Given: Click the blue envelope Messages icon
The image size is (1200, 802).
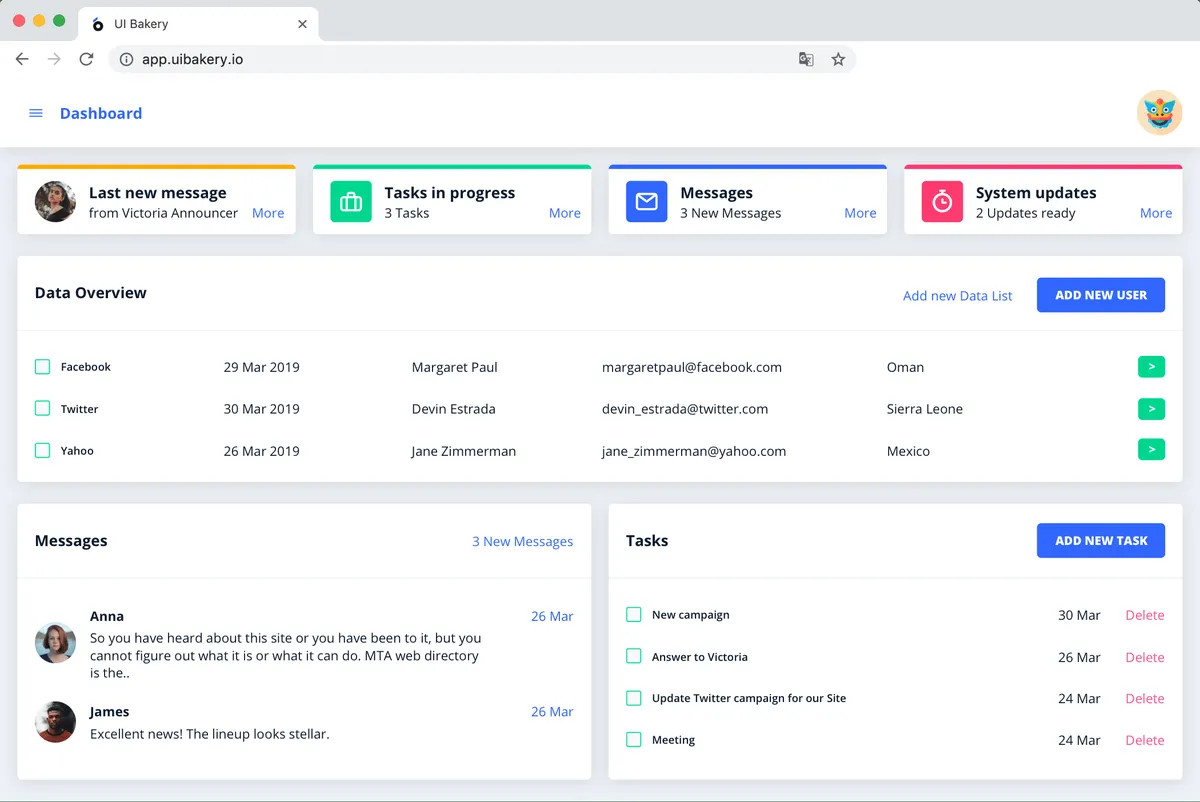Looking at the screenshot, I should 647,202.
